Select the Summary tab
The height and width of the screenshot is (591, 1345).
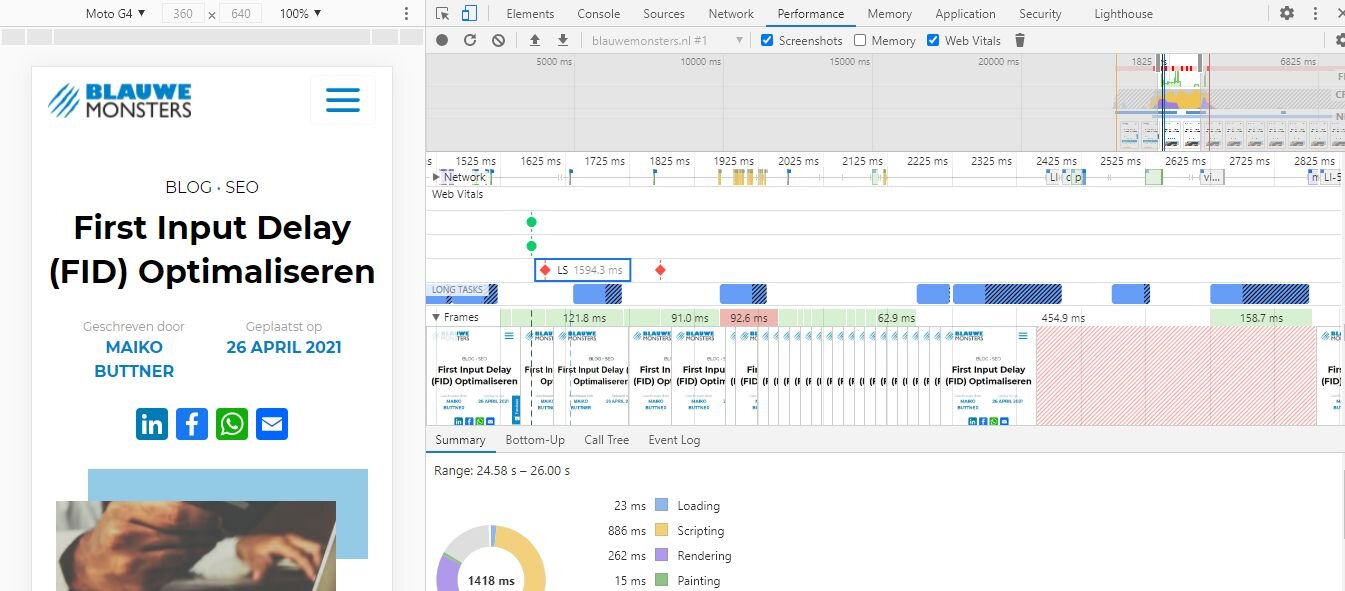point(460,440)
